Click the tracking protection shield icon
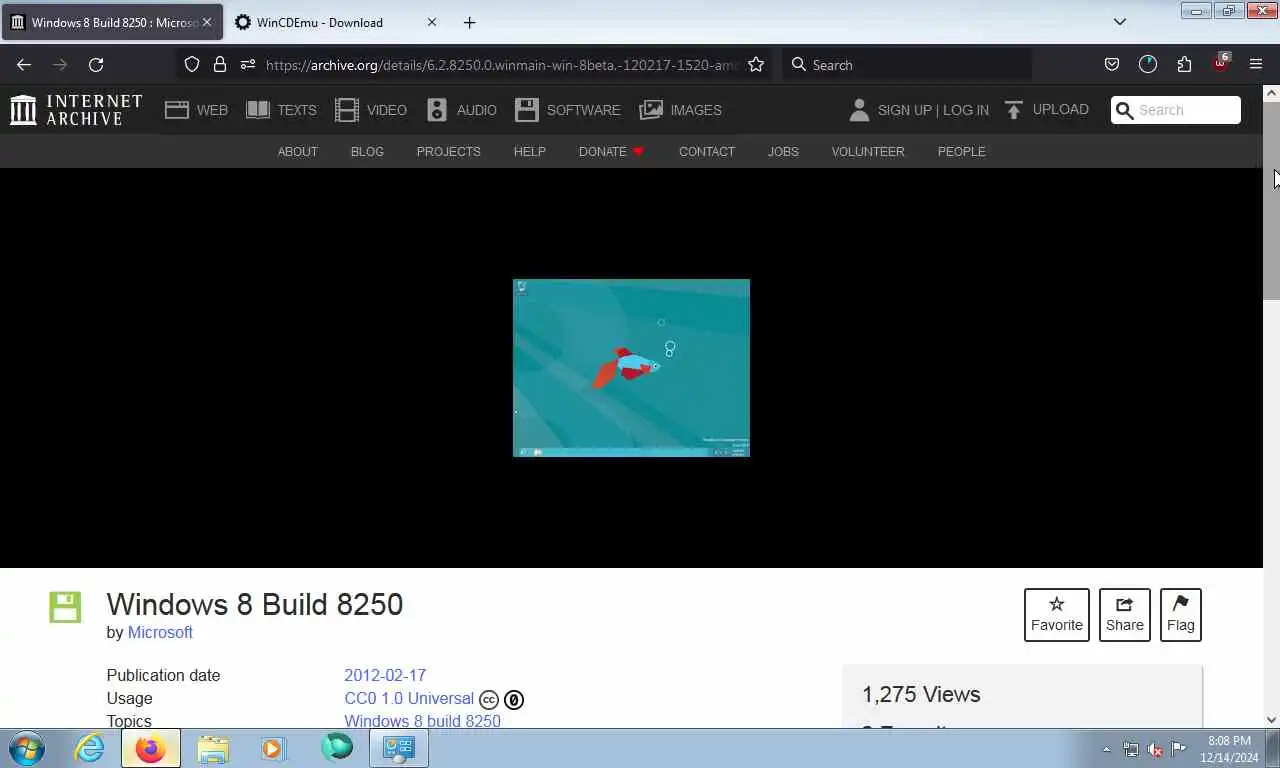Viewport: 1280px width, 768px height. point(192,64)
